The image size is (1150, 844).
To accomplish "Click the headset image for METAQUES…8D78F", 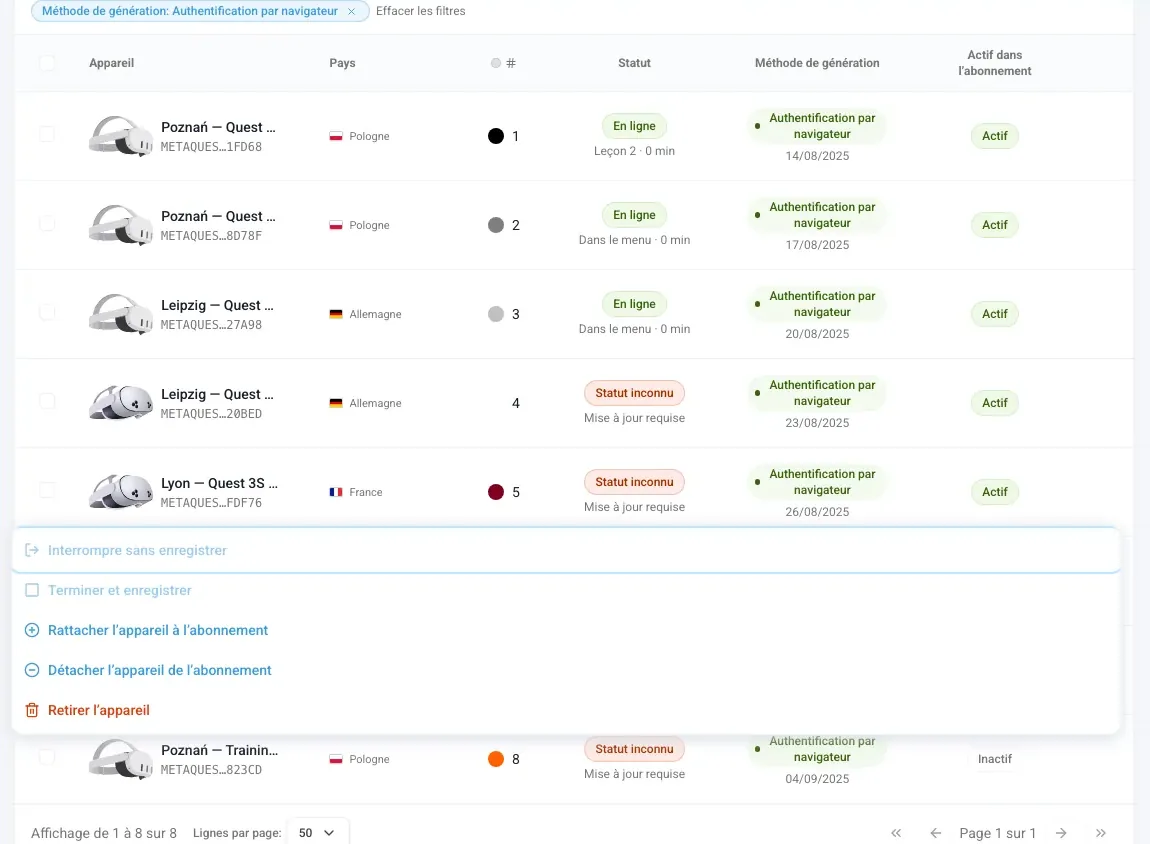I will [121, 225].
